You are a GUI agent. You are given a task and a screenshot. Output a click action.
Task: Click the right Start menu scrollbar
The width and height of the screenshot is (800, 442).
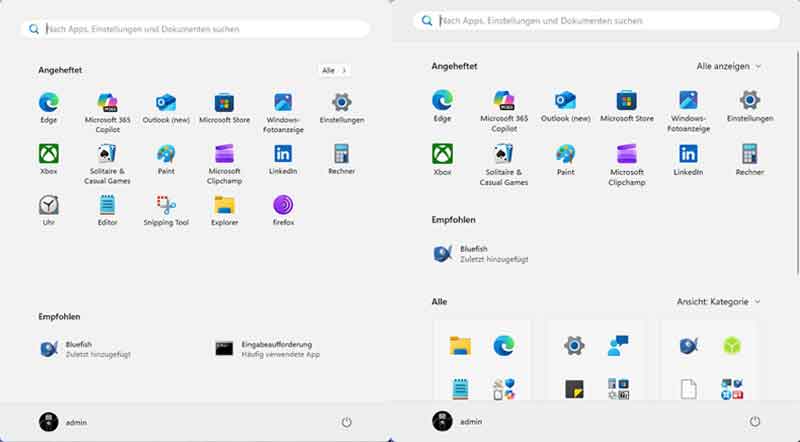798,163
